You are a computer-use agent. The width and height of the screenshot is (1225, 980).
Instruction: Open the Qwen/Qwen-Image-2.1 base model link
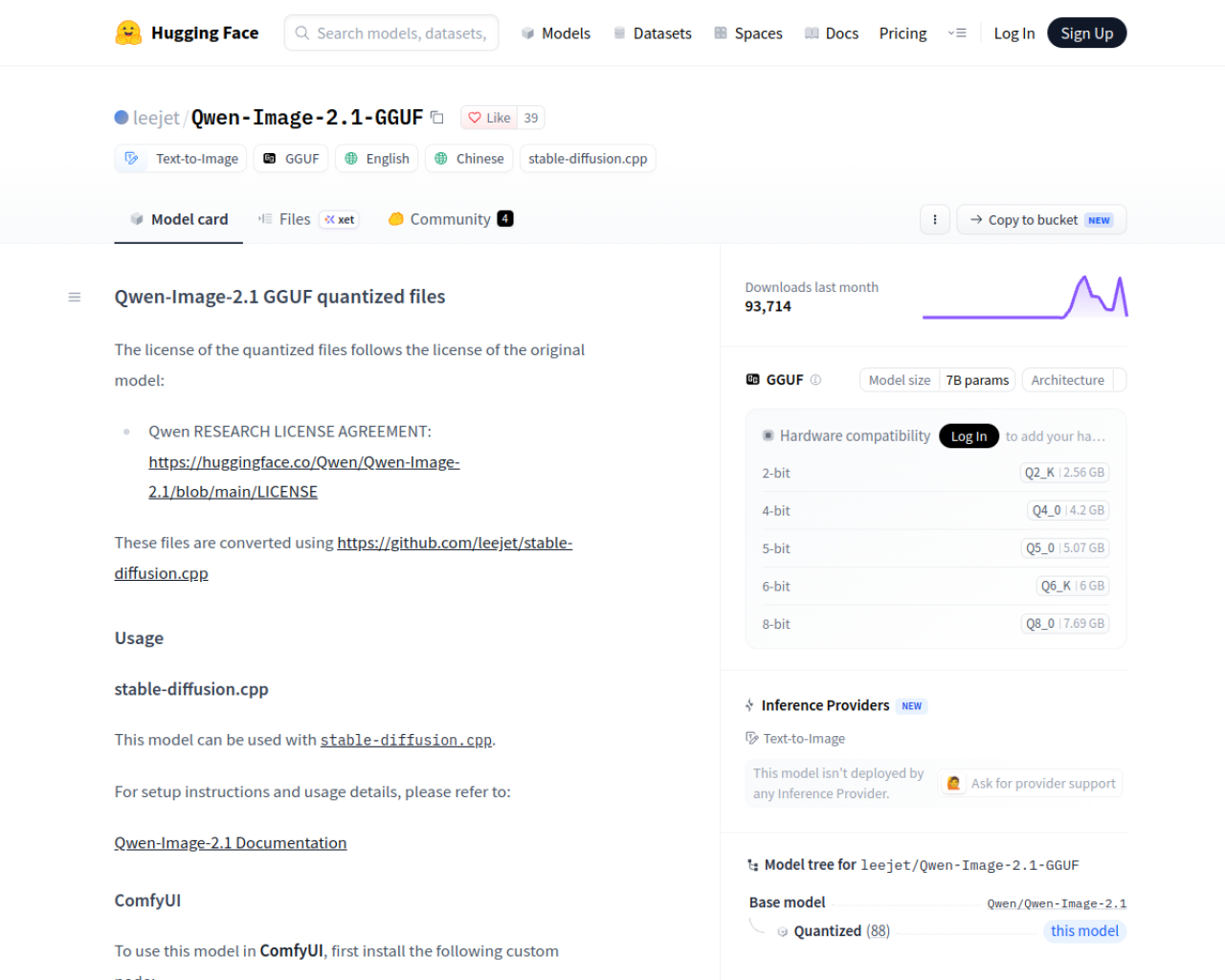(1057, 903)
